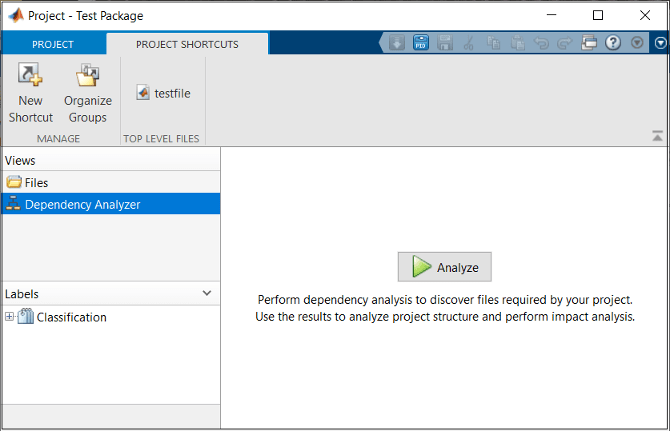Viewport: 670px width, 431px height.
Task: Expand the Classification label tree
Action: point(9,317)
